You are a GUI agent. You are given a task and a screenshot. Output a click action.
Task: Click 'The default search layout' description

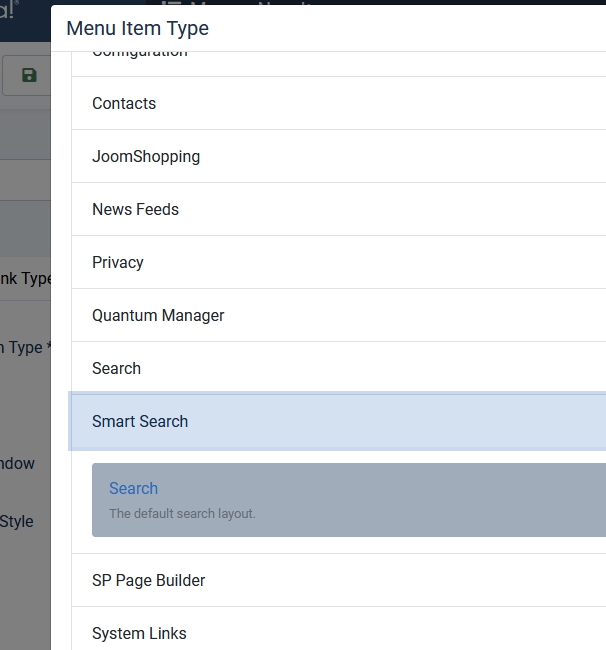(x=182, y=514)
